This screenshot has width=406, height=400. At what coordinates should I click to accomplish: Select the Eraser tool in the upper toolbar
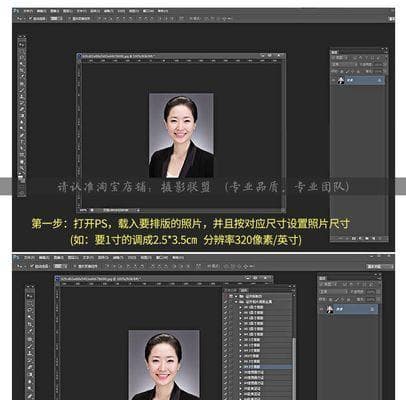(x=22, y=109)
